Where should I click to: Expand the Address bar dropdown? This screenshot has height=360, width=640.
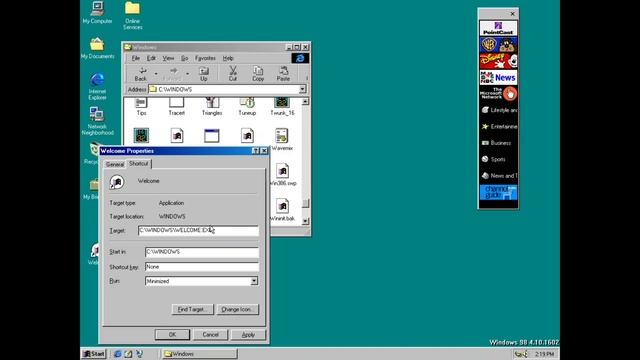click(x=302, y=89)
